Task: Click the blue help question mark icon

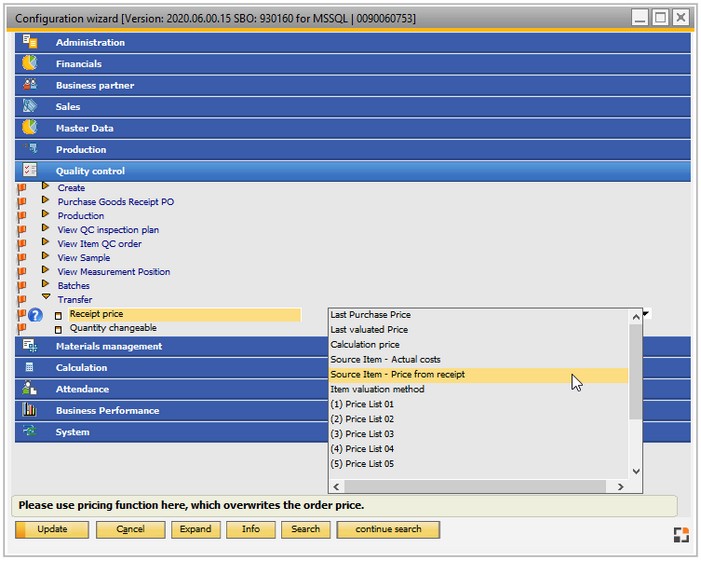Action: click(35, 315)
